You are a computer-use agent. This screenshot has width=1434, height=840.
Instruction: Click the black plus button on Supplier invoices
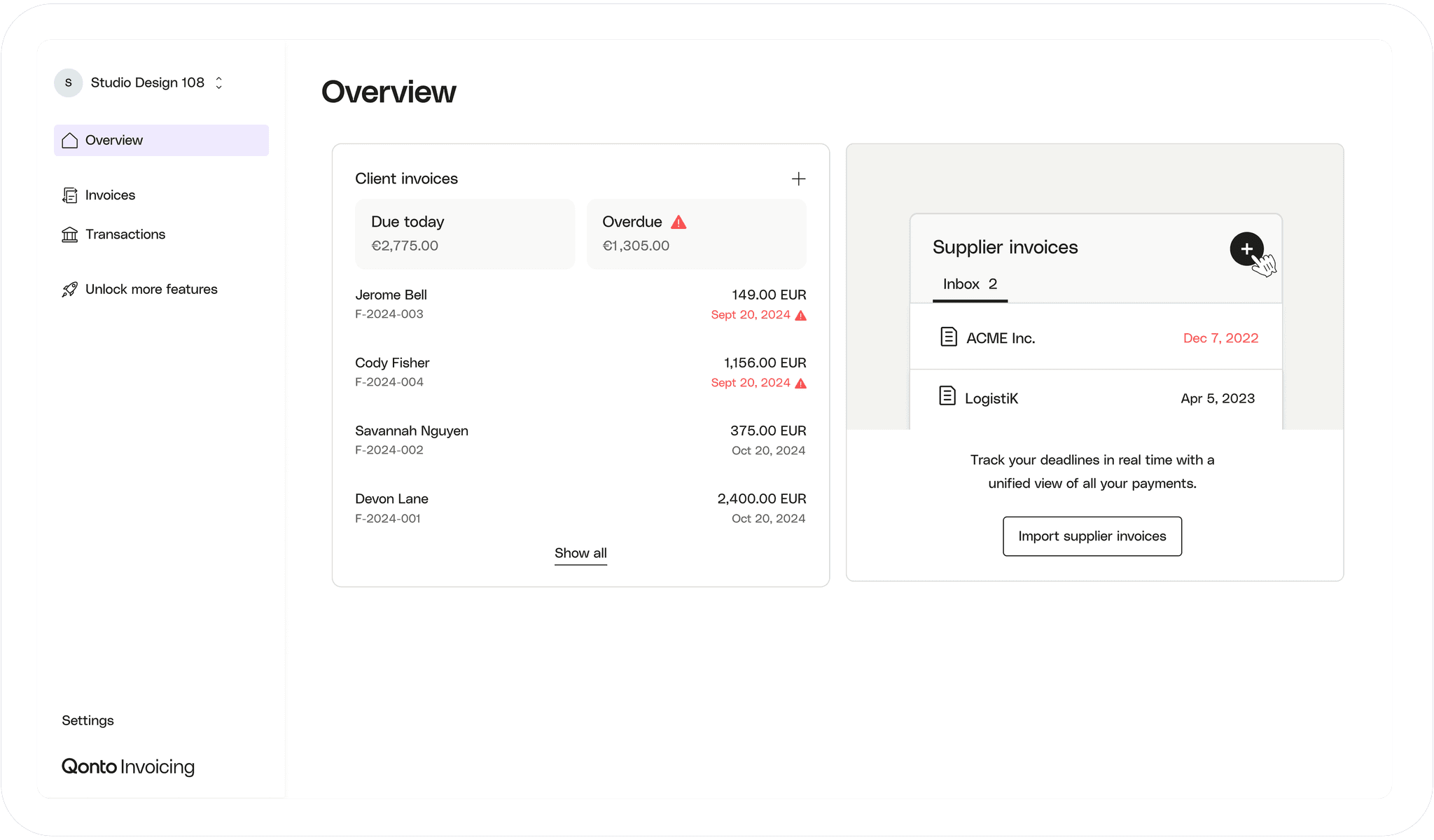point(1246,248)
